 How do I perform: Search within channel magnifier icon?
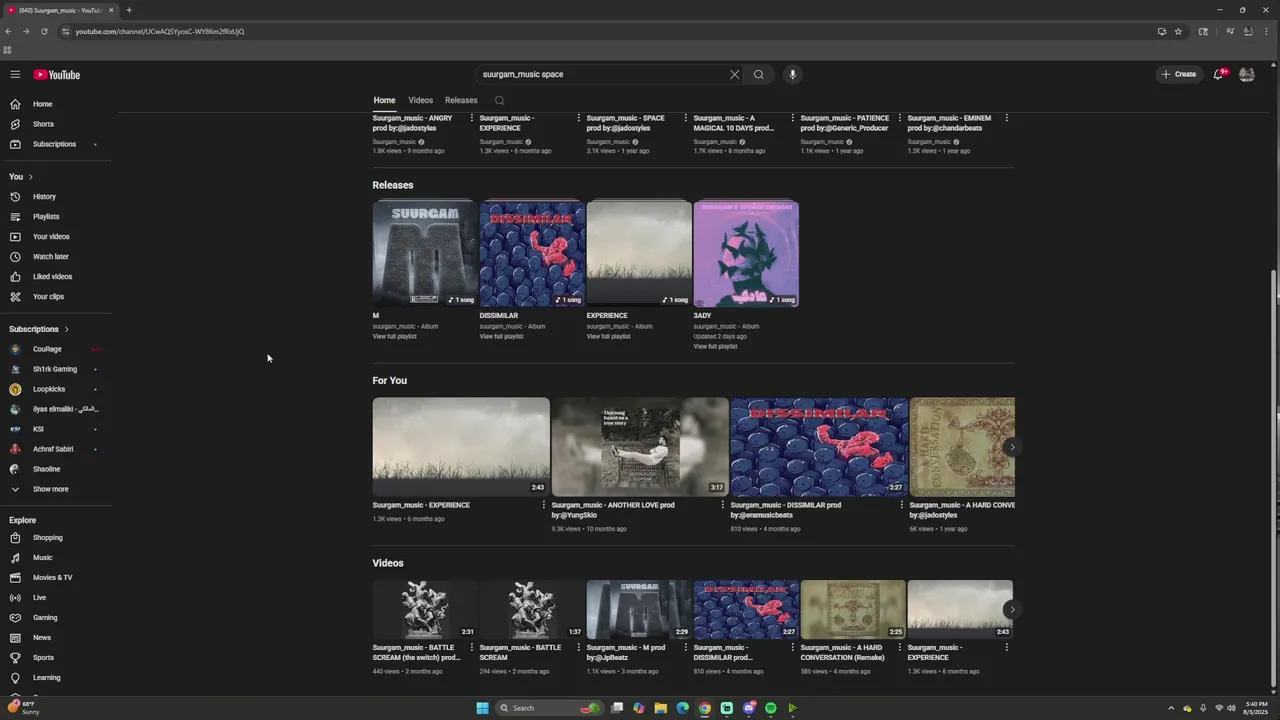[499, 100]
